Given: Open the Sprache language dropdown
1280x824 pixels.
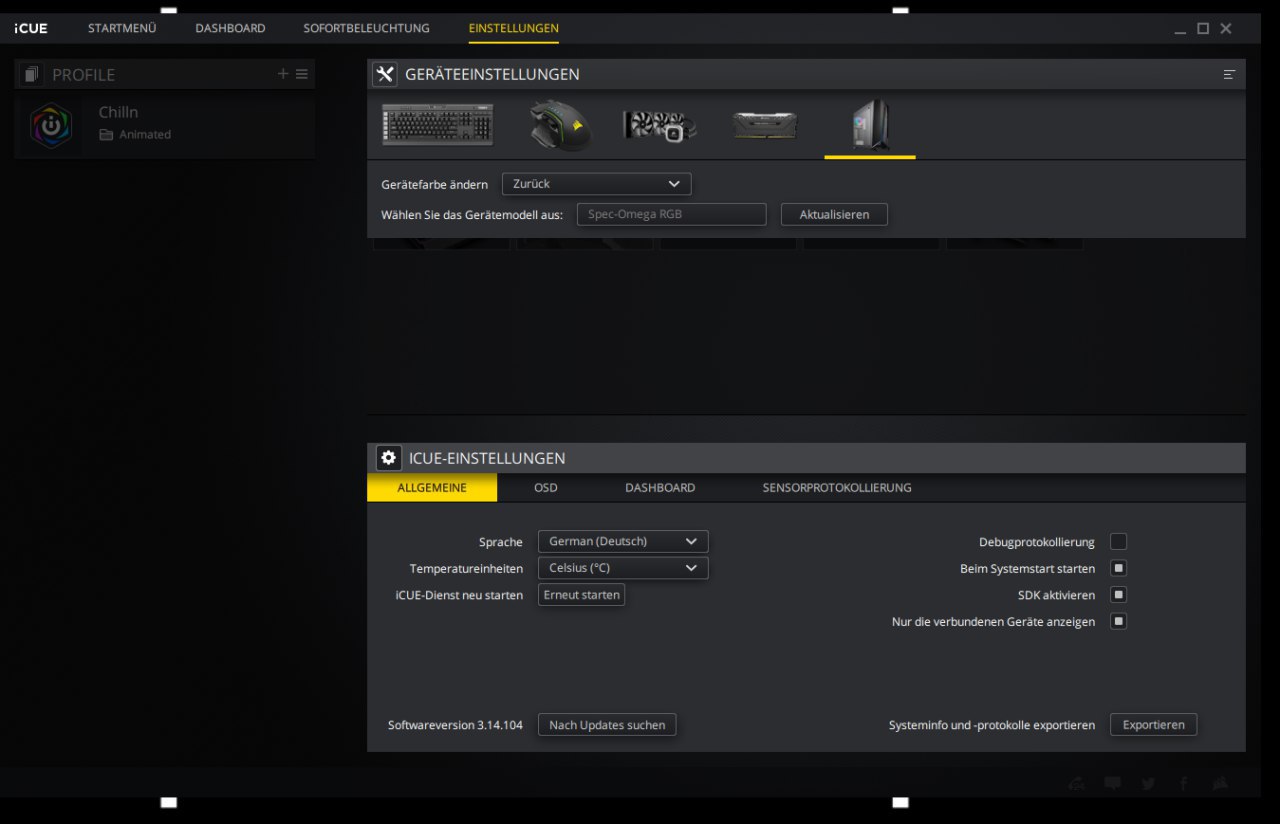Looking at the screenshot, I should pos(623,541).
